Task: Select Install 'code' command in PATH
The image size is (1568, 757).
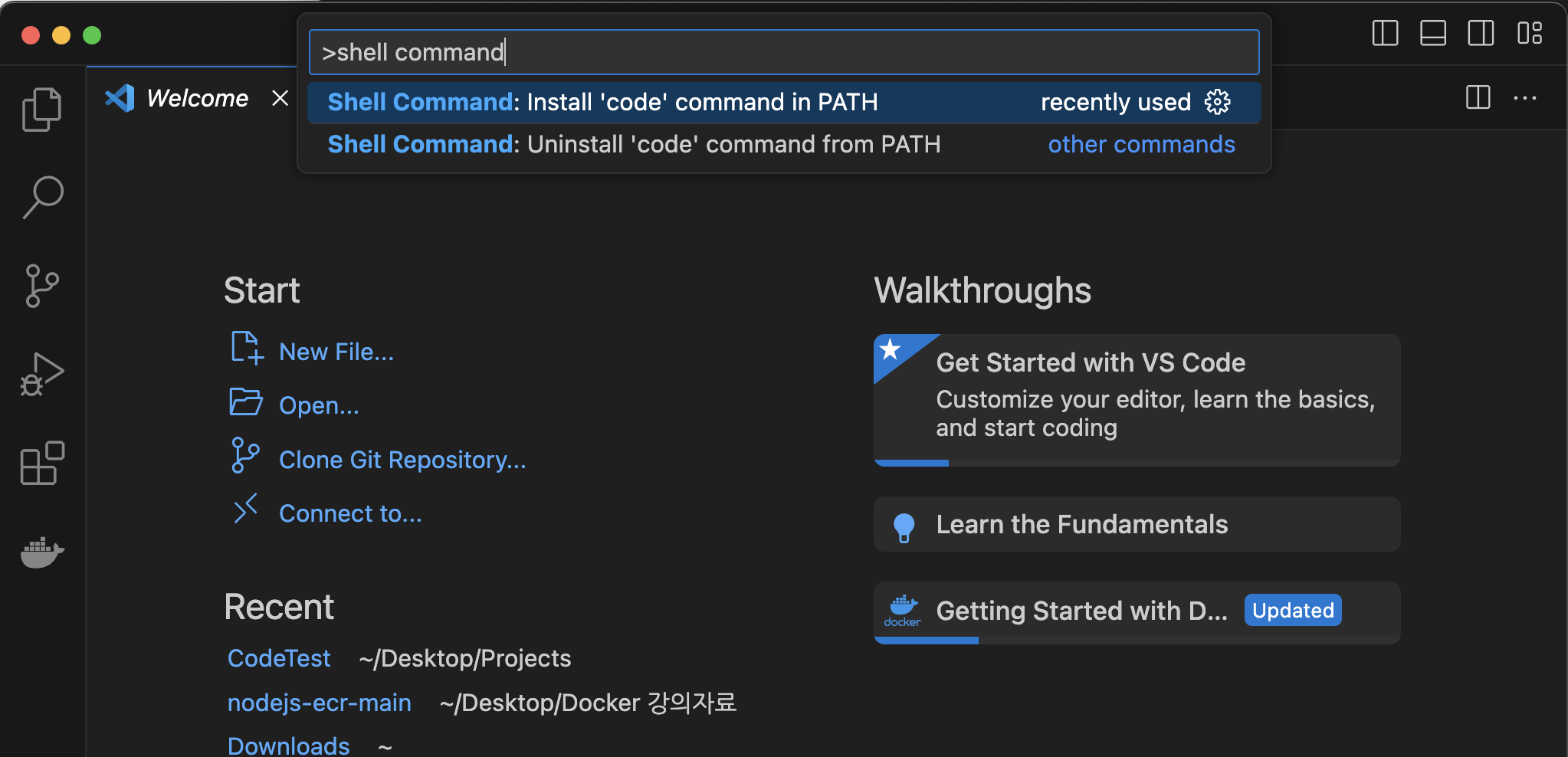Action: click(x=602, y=102)
